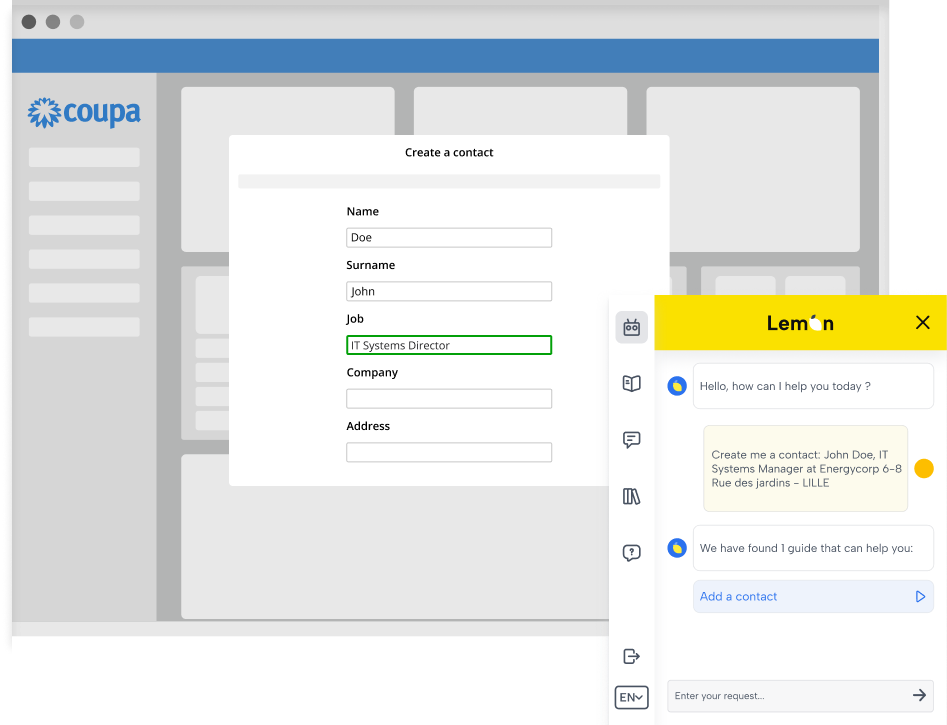Screen dimensions: 947x725
Task: Play the Add a contact guide
Action: [x=920, y=597]
